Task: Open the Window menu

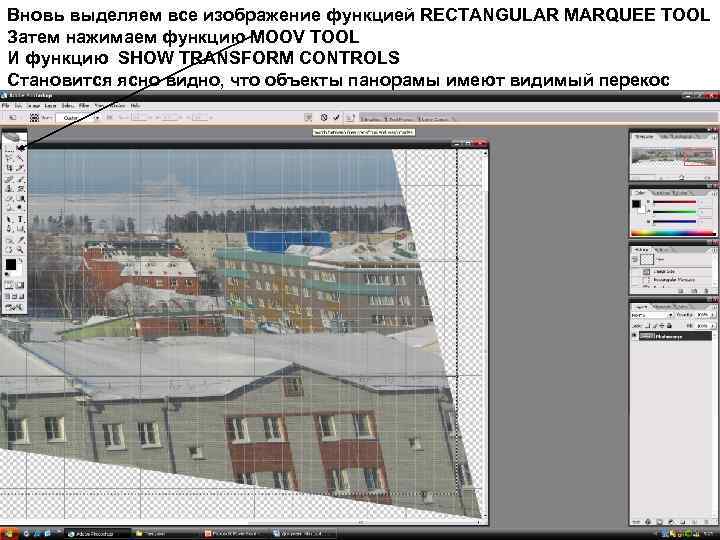Action: [x=118, y=106]
